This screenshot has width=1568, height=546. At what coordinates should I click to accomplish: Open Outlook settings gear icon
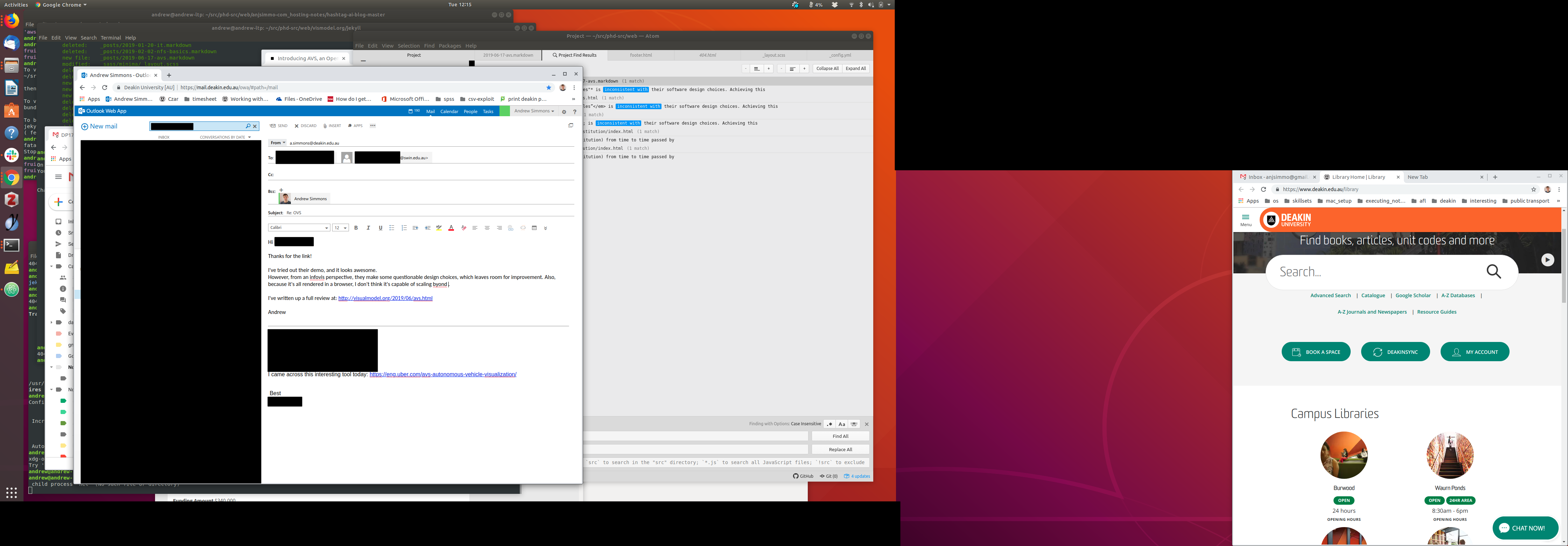click(x=563, y=112)
